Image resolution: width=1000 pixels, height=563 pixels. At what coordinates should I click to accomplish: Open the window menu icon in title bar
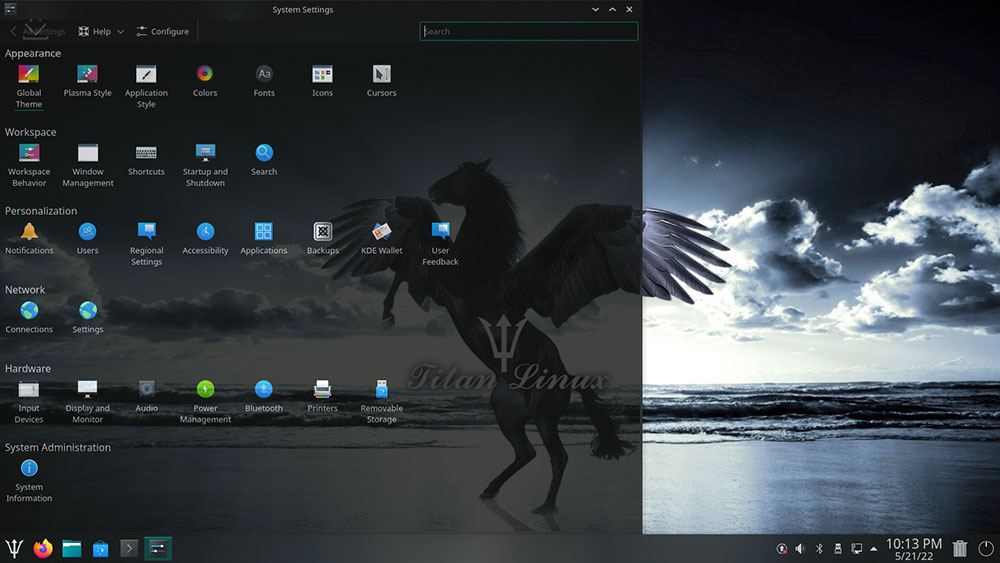pos(10,9)
